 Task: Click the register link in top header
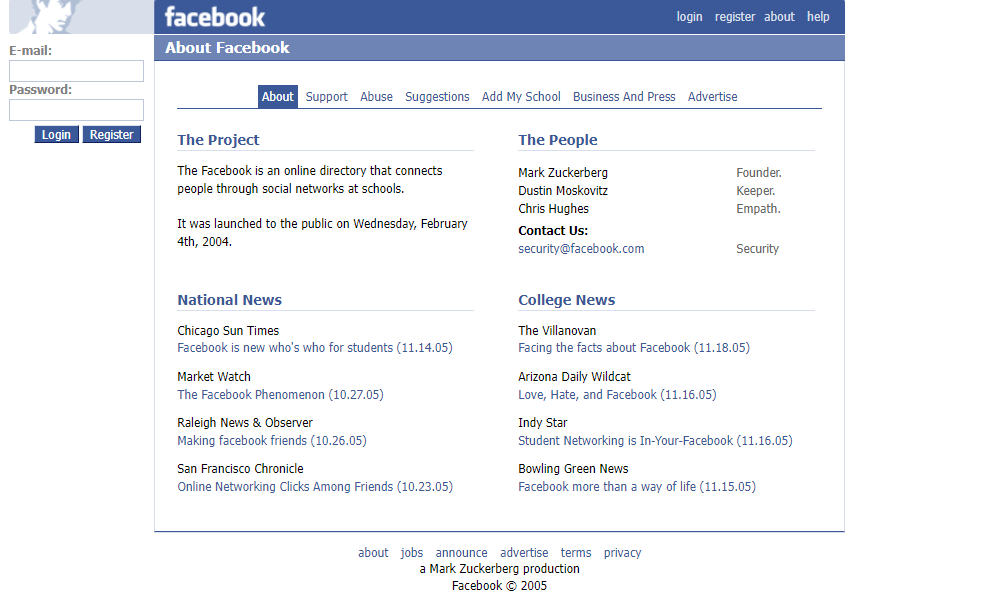coord(735,17)
